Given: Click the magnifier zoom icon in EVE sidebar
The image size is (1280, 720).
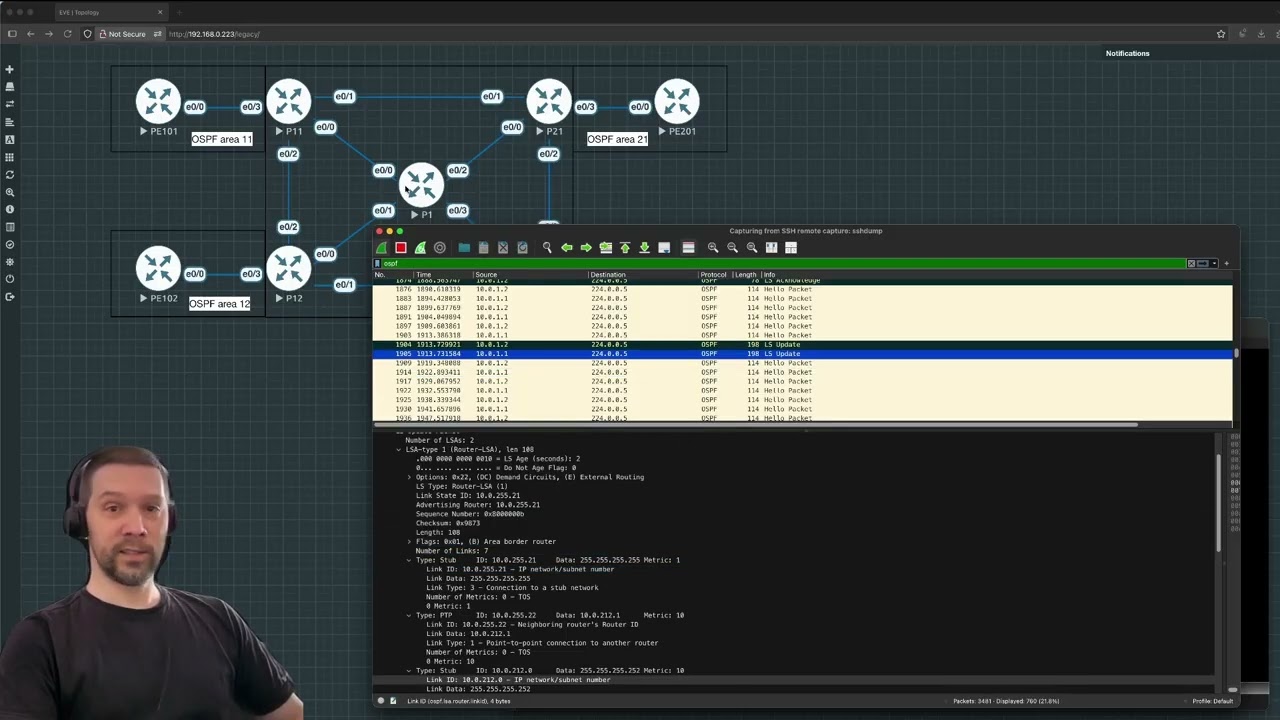Looking at the screenshot, I should 10,192.
